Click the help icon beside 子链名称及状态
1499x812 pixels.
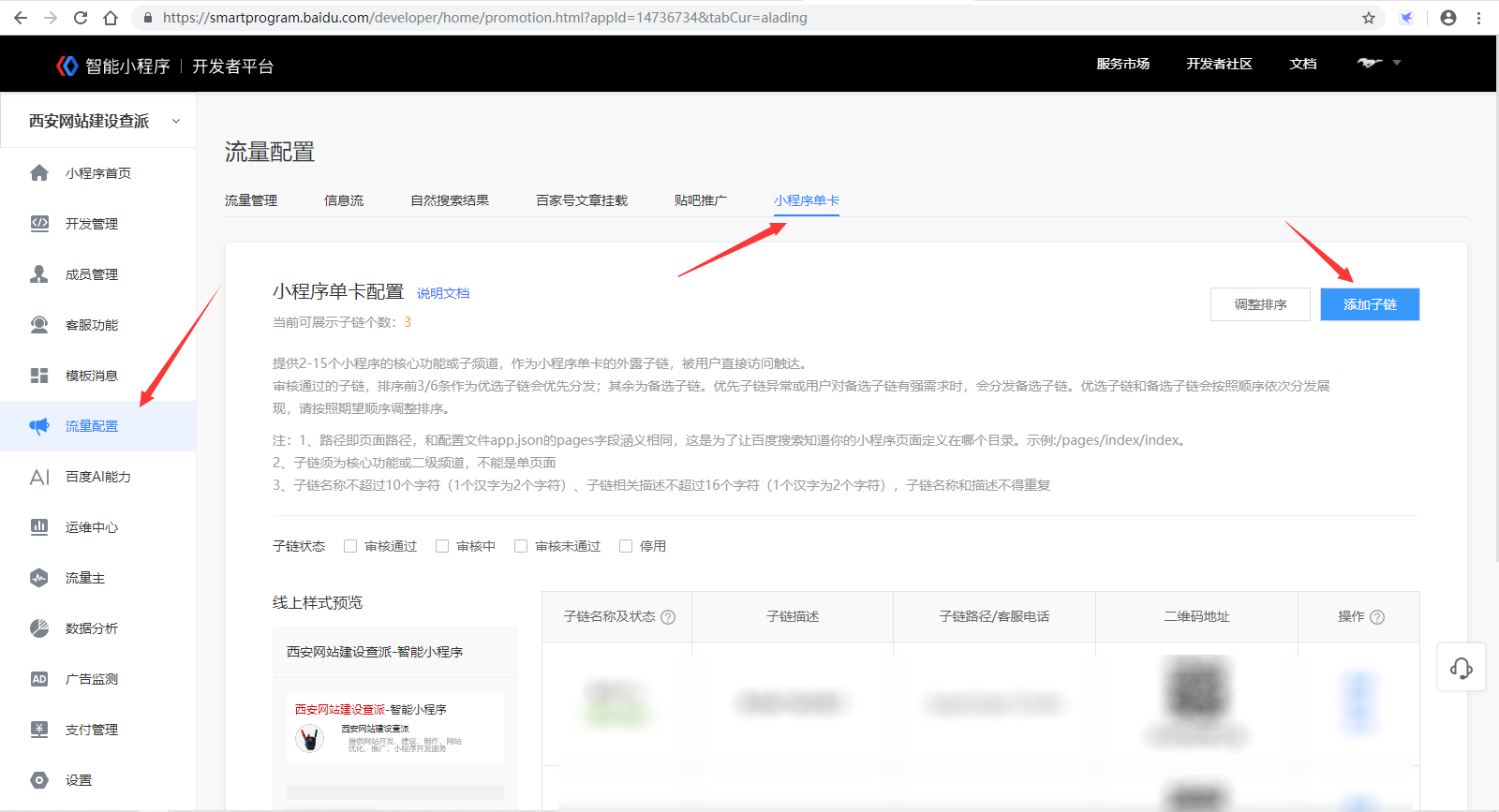coord(668,617)
